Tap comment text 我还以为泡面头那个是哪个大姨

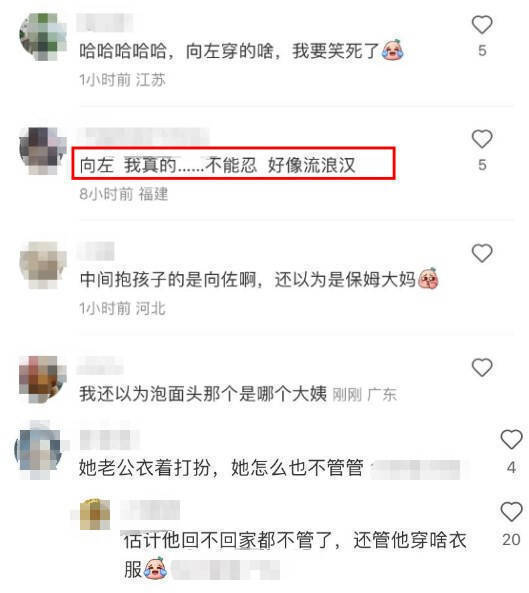click(x=203, y=394)
